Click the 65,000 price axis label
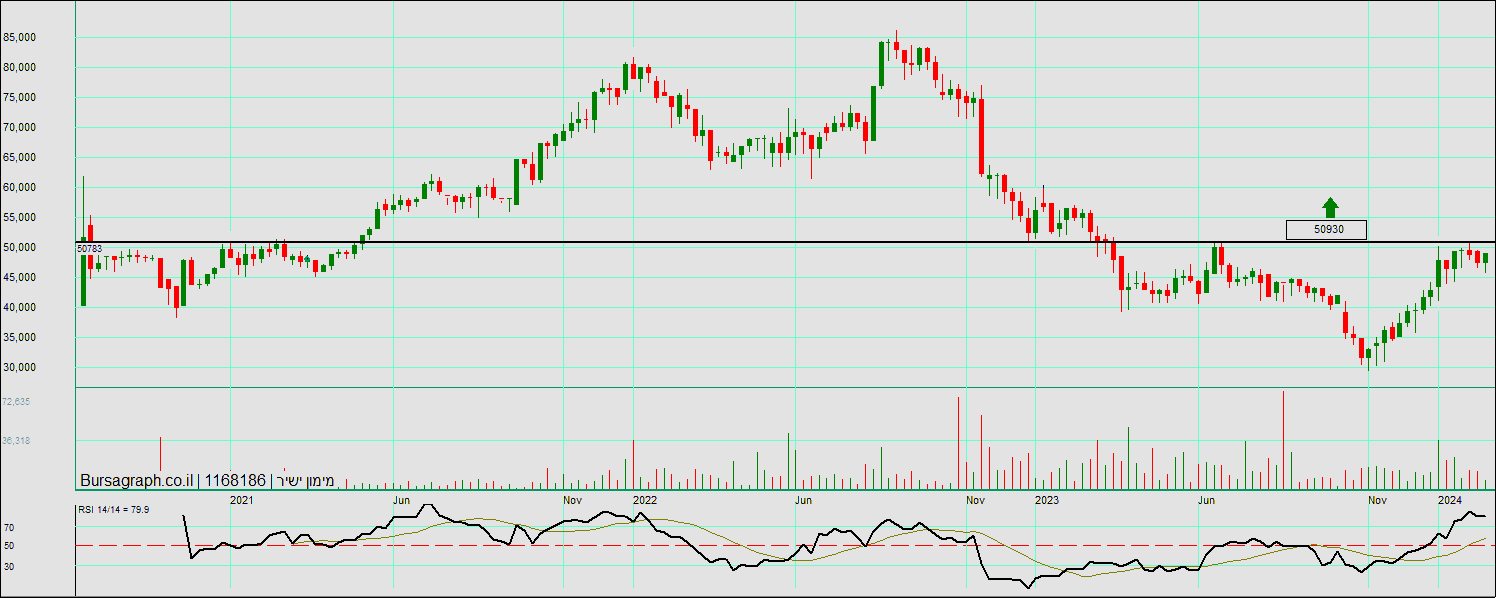 coord(20,157)
